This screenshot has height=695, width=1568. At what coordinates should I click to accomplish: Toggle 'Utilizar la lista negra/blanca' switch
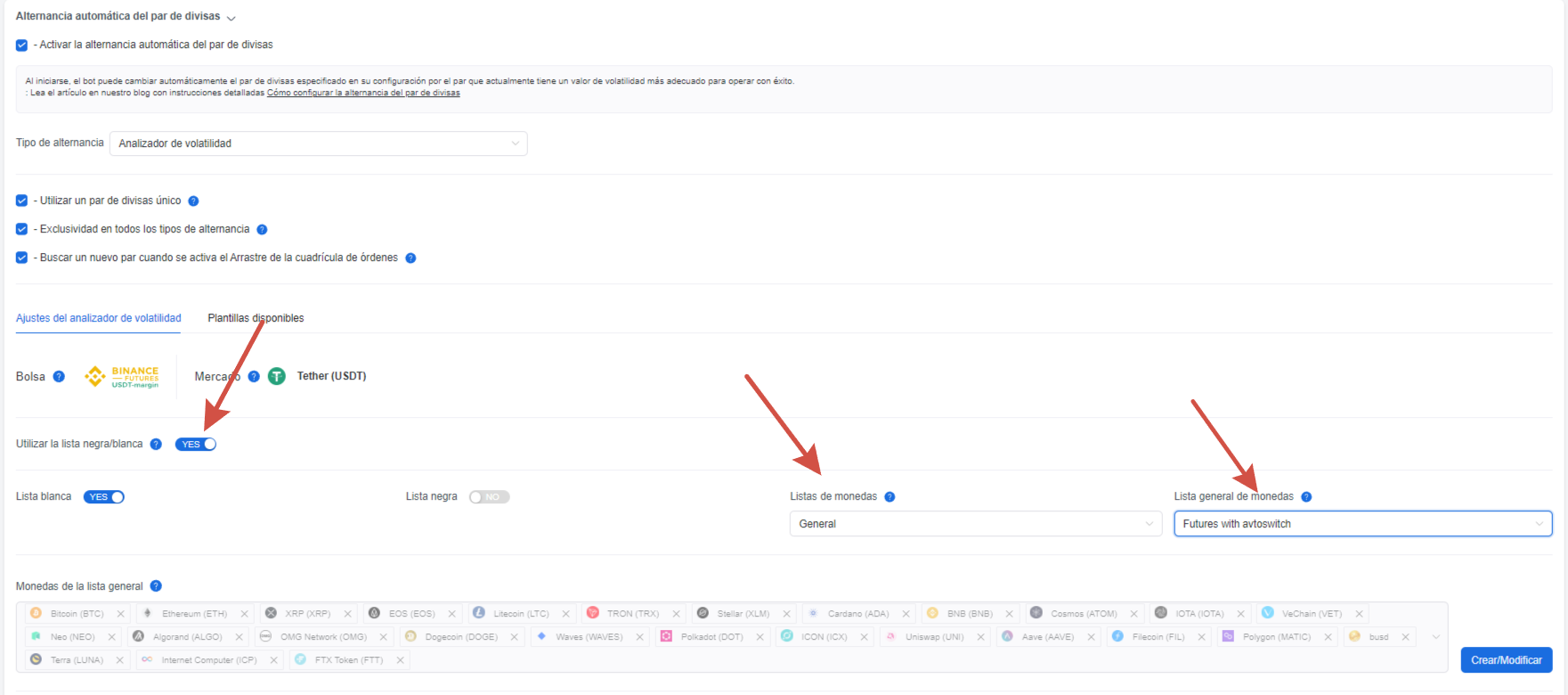[196, 445]
